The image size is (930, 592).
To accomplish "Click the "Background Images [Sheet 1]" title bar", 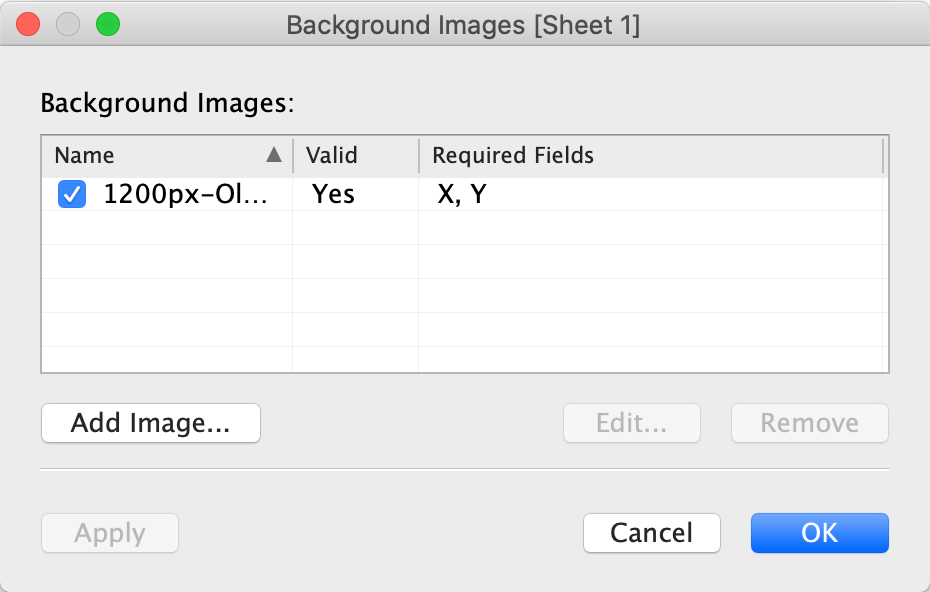I will [463, 25].
